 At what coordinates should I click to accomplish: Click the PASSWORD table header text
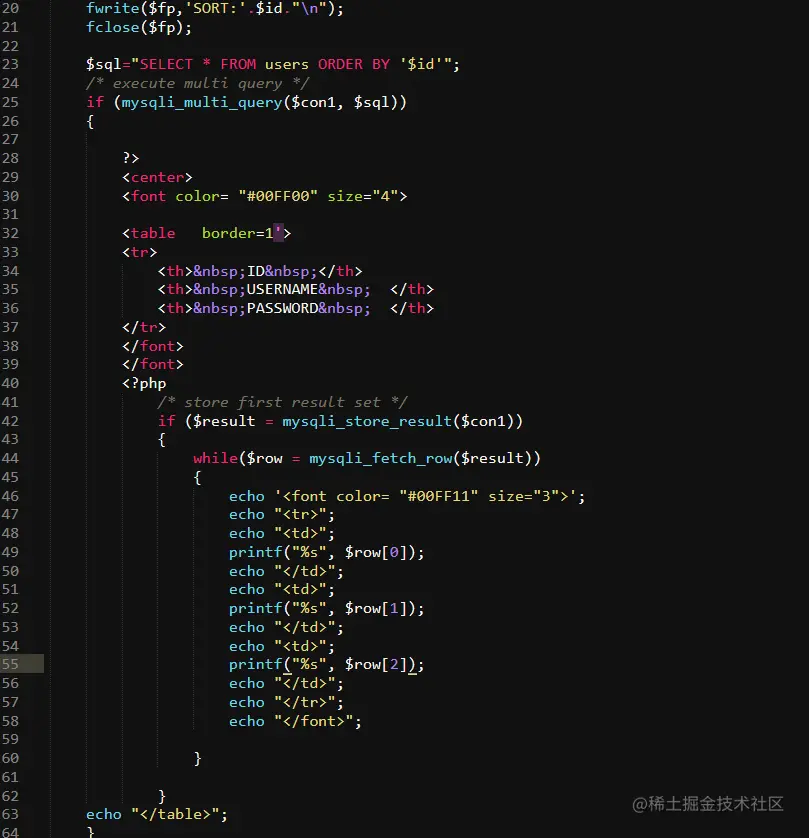coord(282,309)
